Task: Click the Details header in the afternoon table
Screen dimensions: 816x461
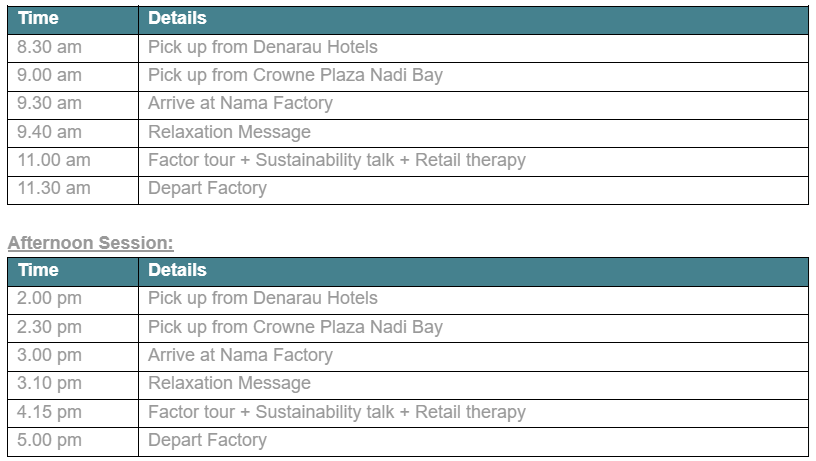Action: (177, 270)
